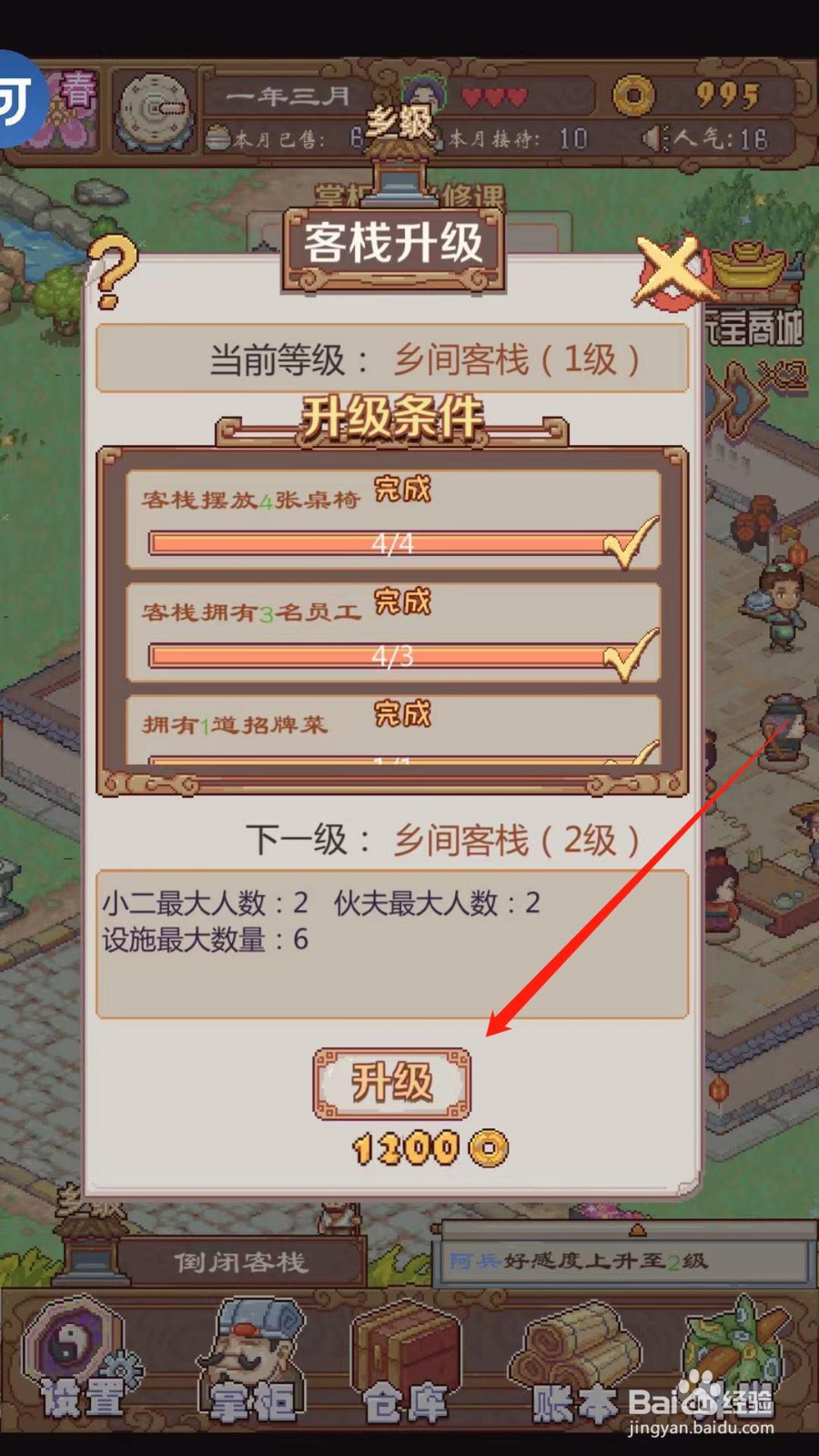The width and height of the screenshot is (819, 1456).
Task: Tap the checkmark on 客栈拥有3名员工 row
Action: [631, 653]
